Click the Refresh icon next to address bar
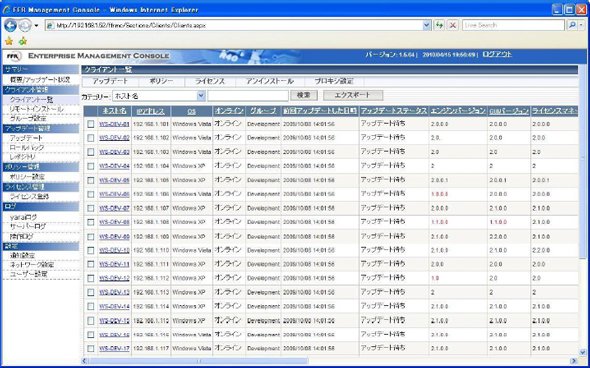 (x=439, y=25)
